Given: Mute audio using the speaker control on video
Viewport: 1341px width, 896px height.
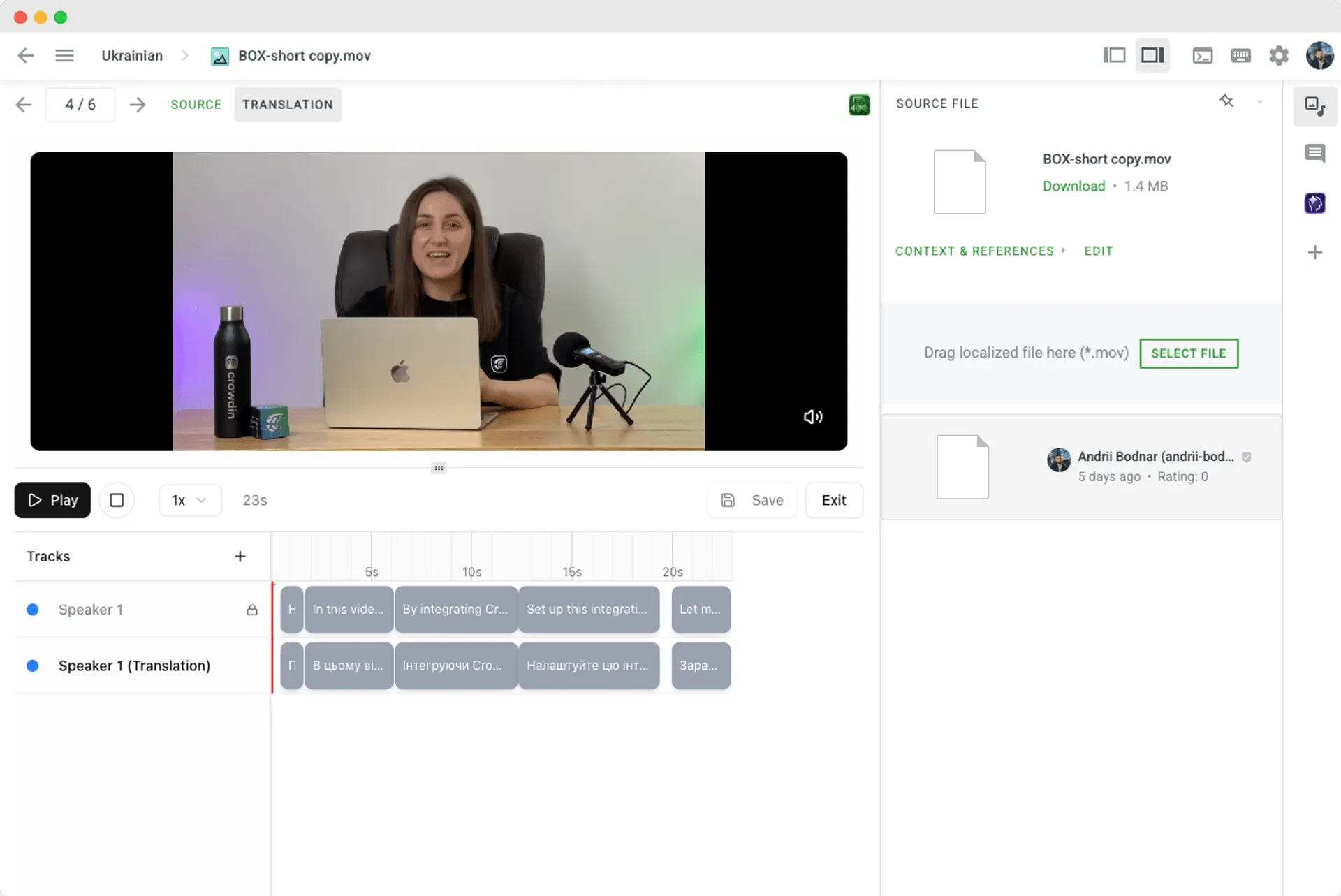Looking at the screenshot, I should (812, 416).
